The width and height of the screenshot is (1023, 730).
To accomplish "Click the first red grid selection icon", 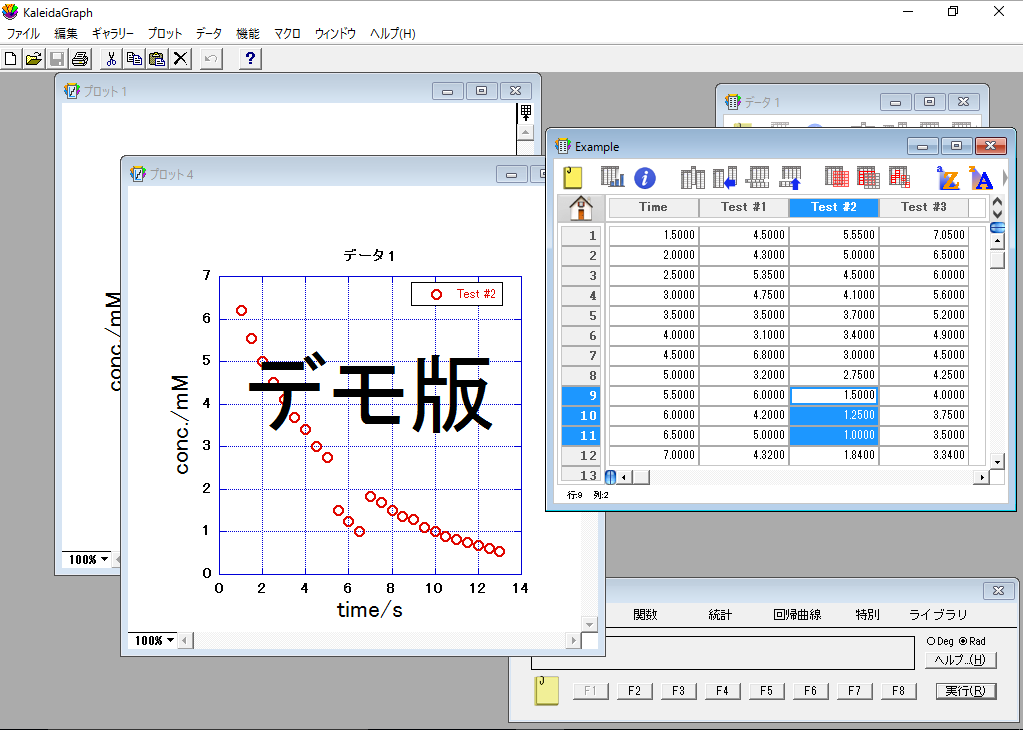I will [x=836, y=177].
